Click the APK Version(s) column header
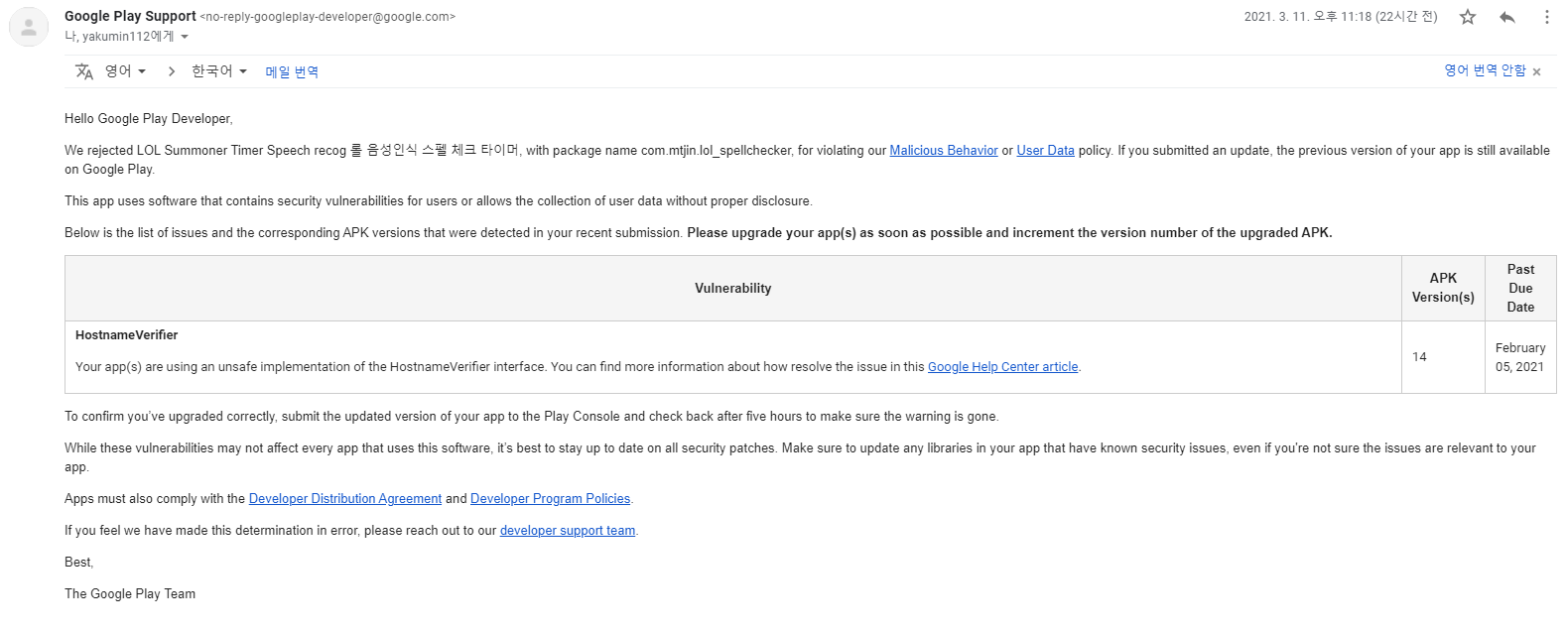The width and height of the screenshot is (1568, 634). pos(1443,288)
